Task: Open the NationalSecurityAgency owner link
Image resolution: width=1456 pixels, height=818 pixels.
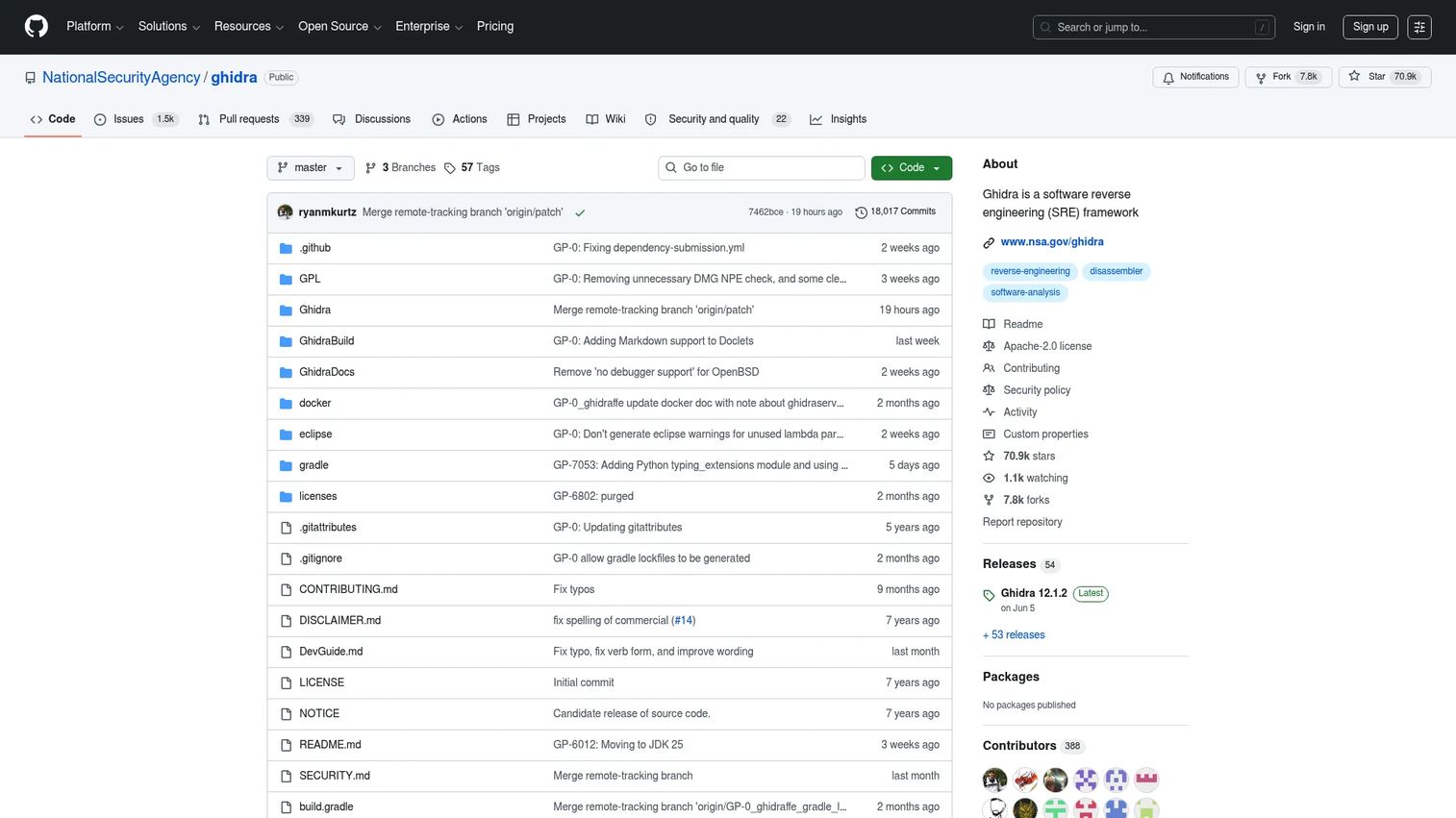Action: 121,78
